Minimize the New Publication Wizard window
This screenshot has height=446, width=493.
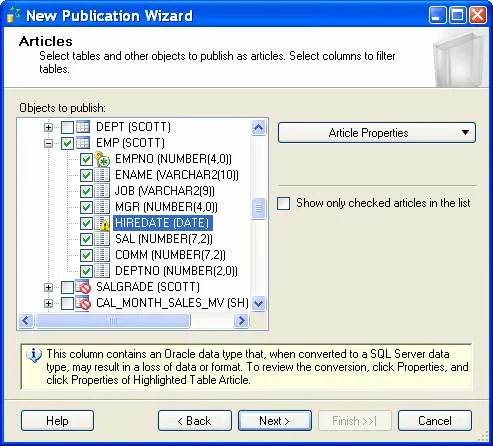(437, 15)
